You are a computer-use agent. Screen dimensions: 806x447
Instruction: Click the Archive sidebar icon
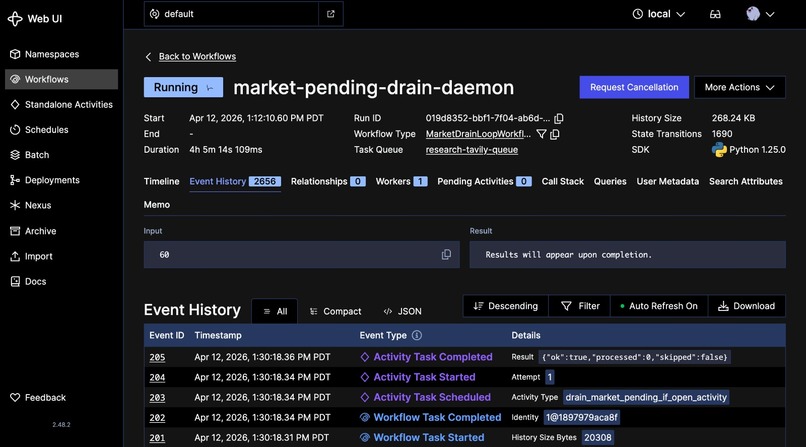[x=15, y=231]
